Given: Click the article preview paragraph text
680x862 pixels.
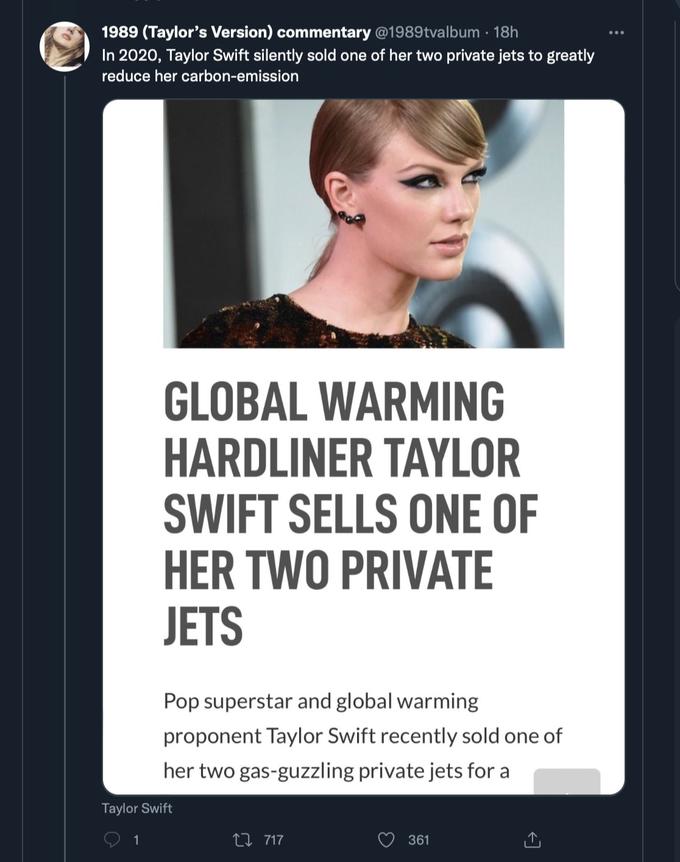Looking at the screenshot, I should [x=362, y=734].
